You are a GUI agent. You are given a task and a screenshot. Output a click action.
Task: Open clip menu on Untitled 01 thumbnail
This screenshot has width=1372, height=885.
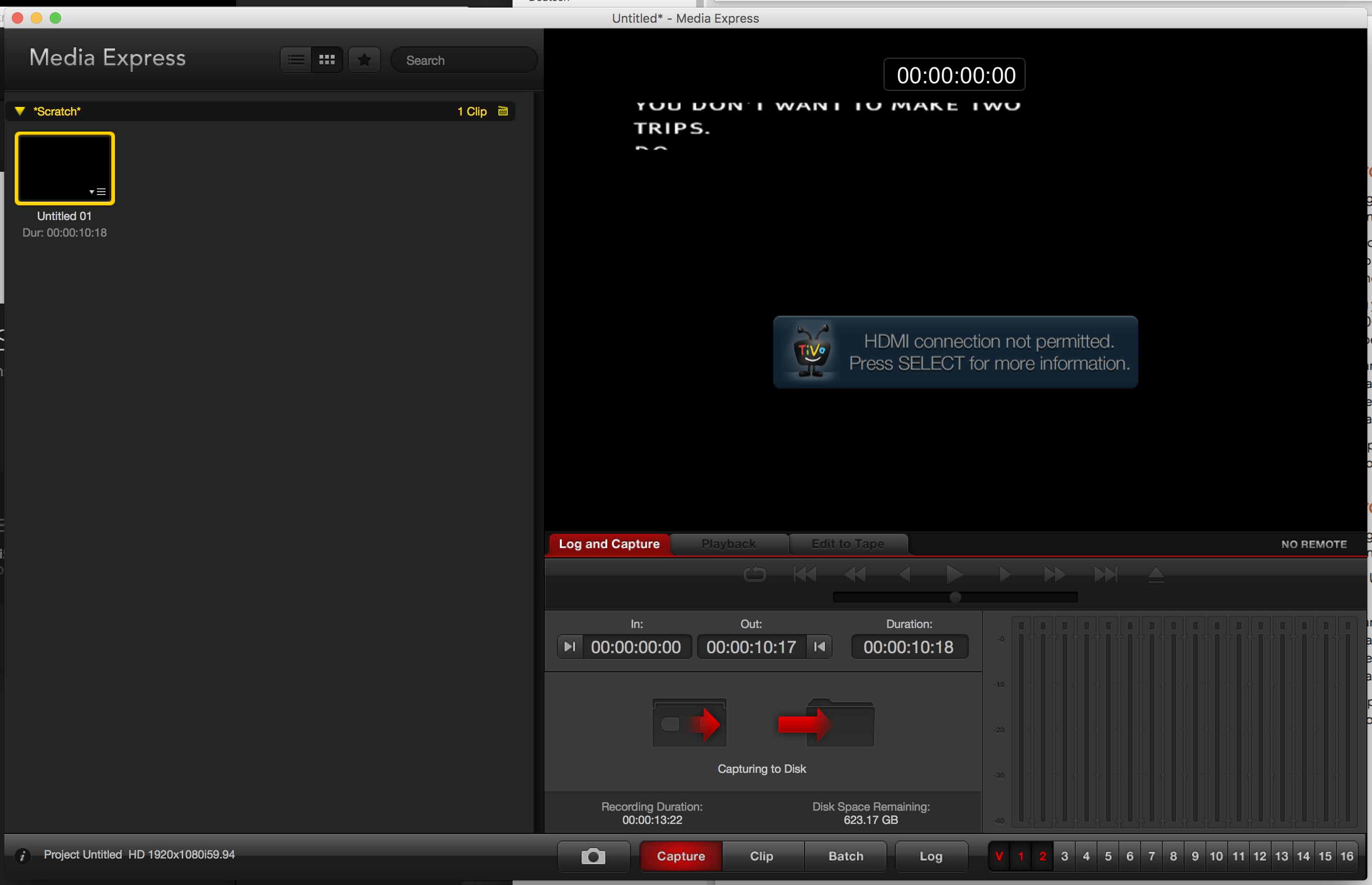click(x=98, y=192)
